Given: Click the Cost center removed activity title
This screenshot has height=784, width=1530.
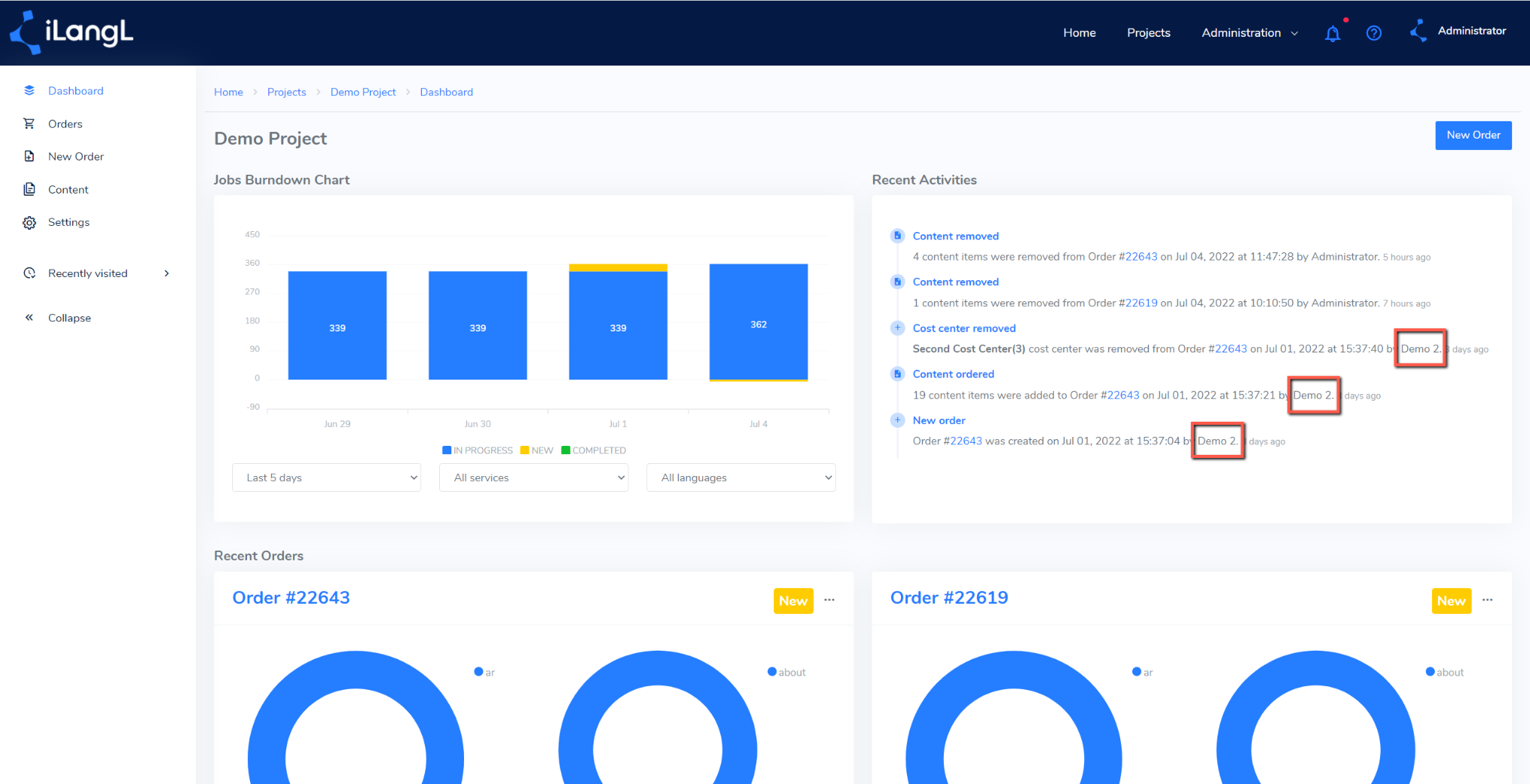Looking at the screenshot, I should [964, 328].
